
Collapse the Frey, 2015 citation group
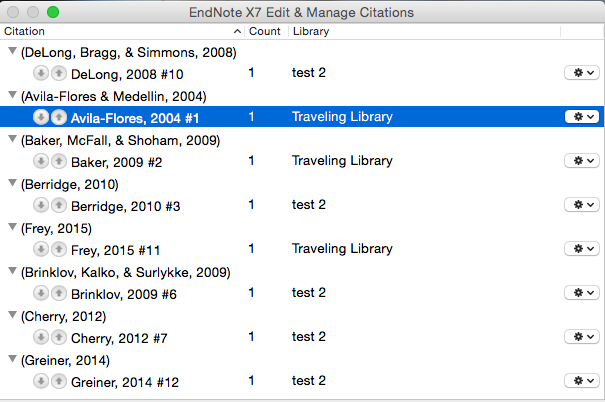coord(11,228)
